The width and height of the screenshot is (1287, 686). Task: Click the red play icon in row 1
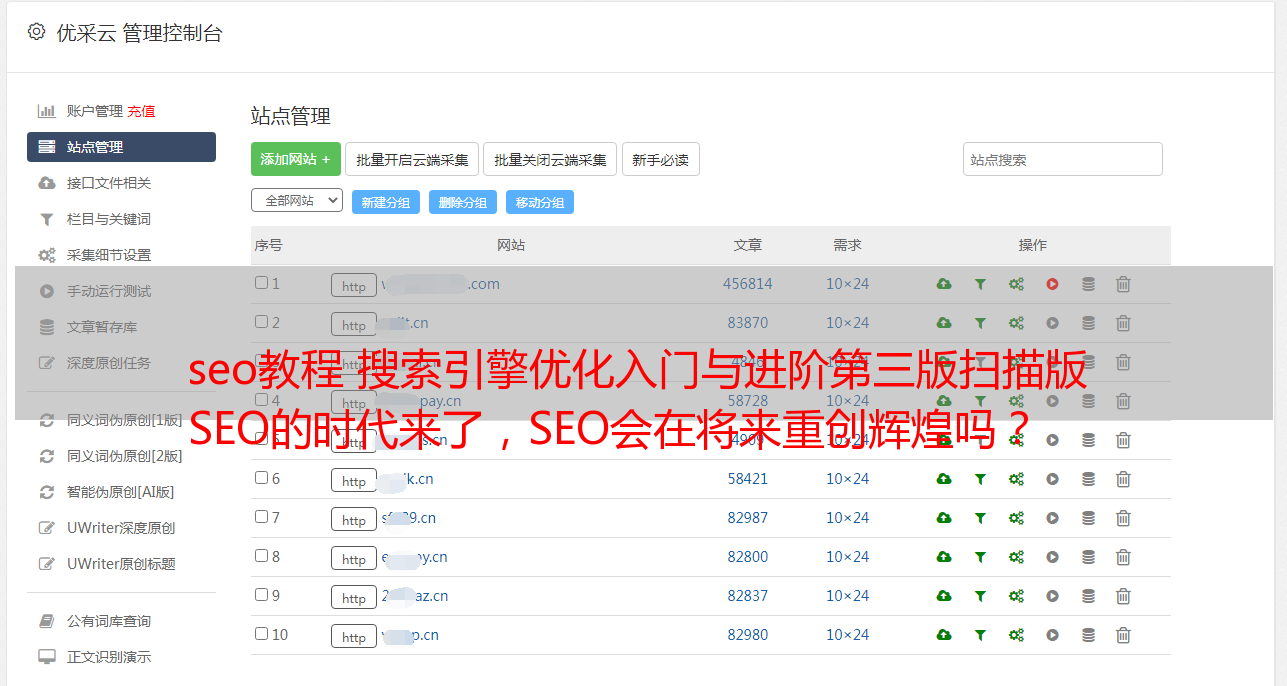coord(1052,284)
